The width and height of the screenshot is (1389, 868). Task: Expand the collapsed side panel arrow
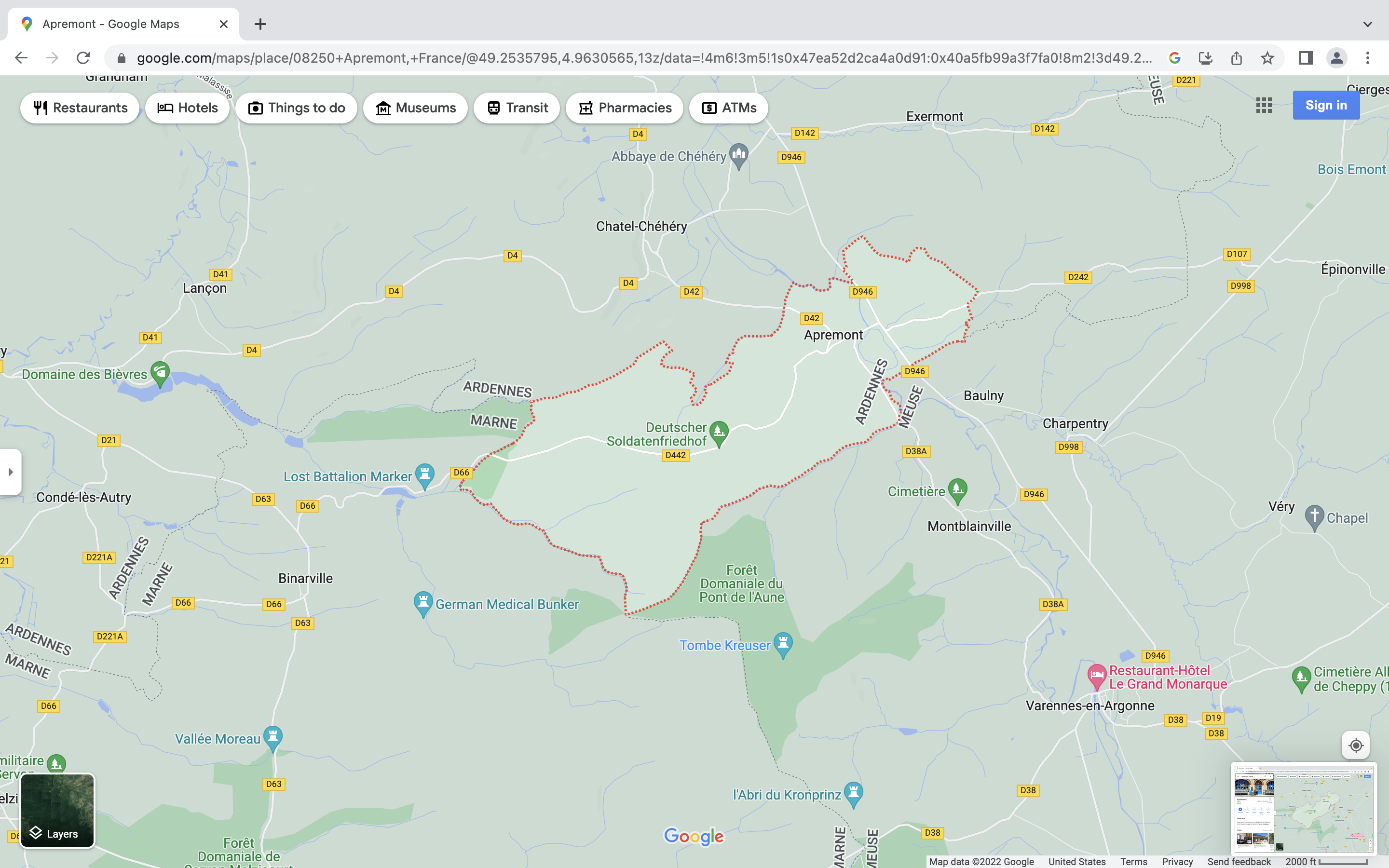click(10, 472)
